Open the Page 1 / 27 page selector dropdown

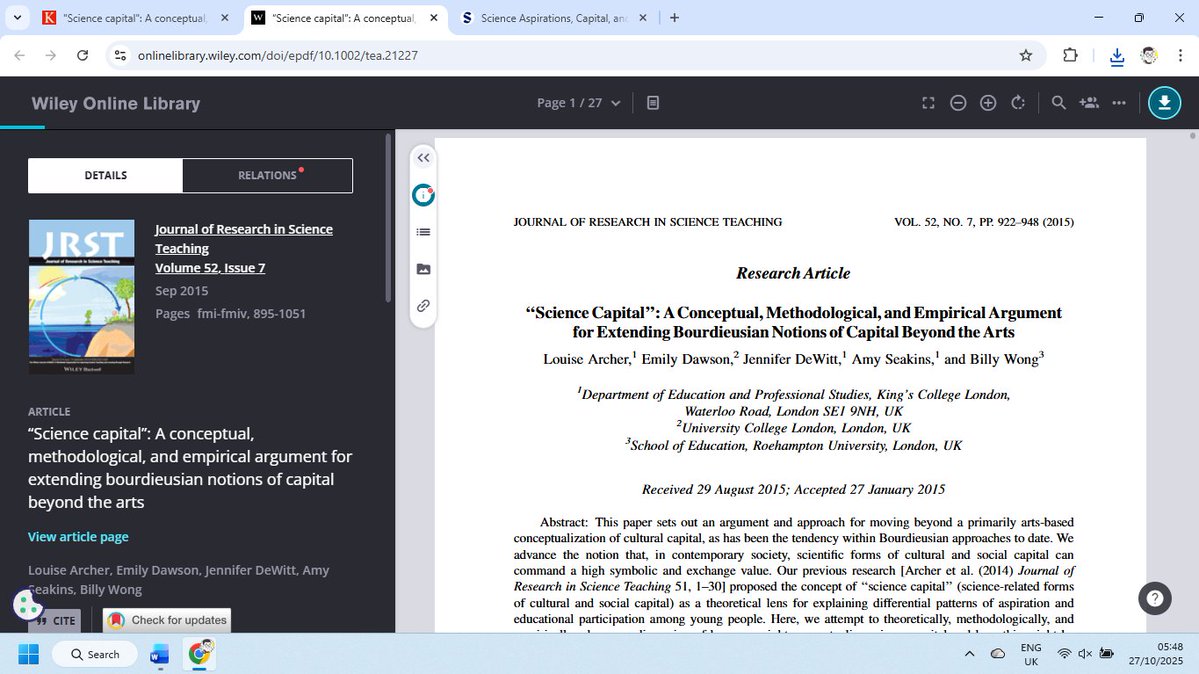pos(578,103)
